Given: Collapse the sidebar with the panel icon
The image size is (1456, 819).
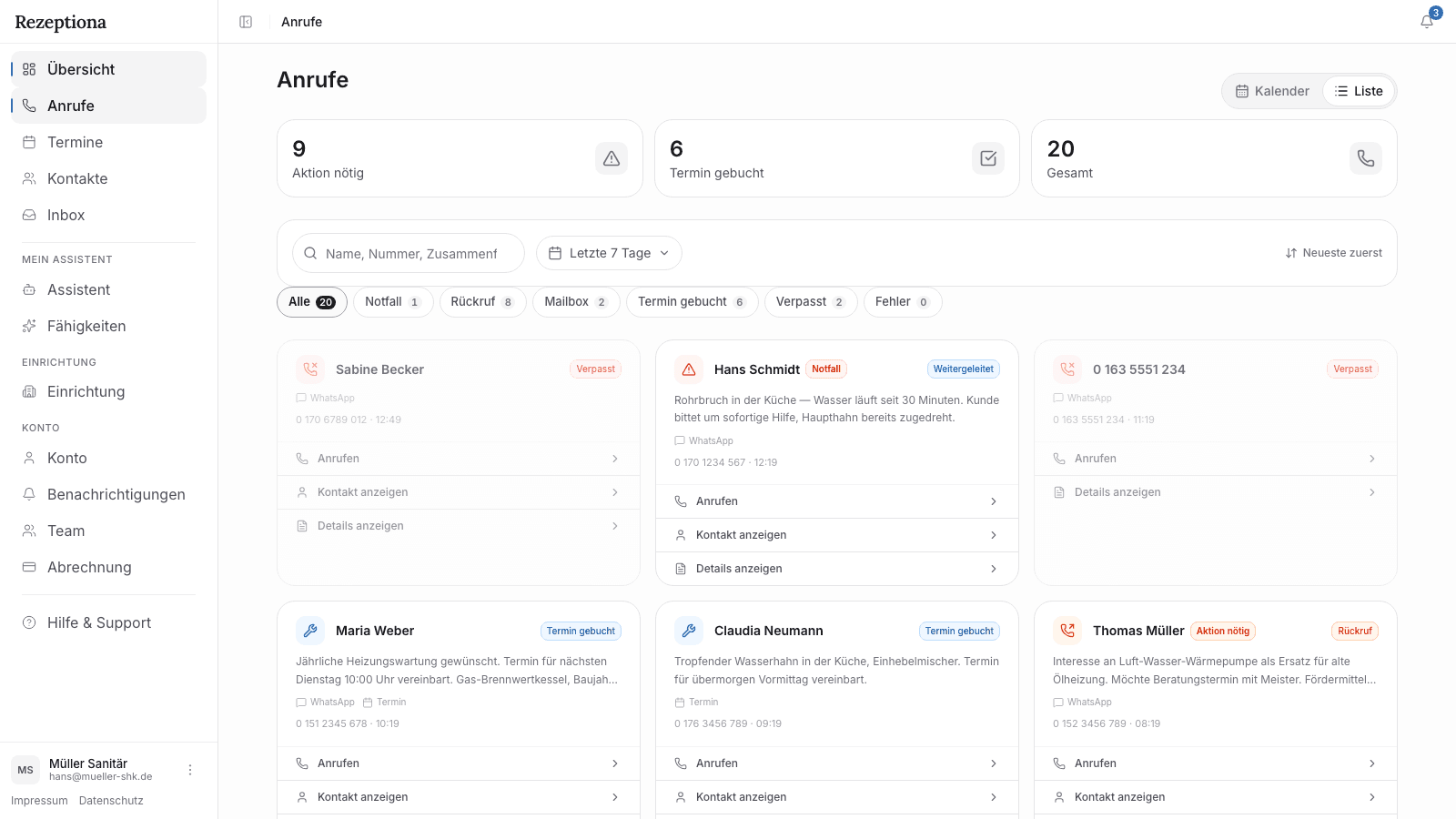Looking at the screenshot, I should point(246,22).
